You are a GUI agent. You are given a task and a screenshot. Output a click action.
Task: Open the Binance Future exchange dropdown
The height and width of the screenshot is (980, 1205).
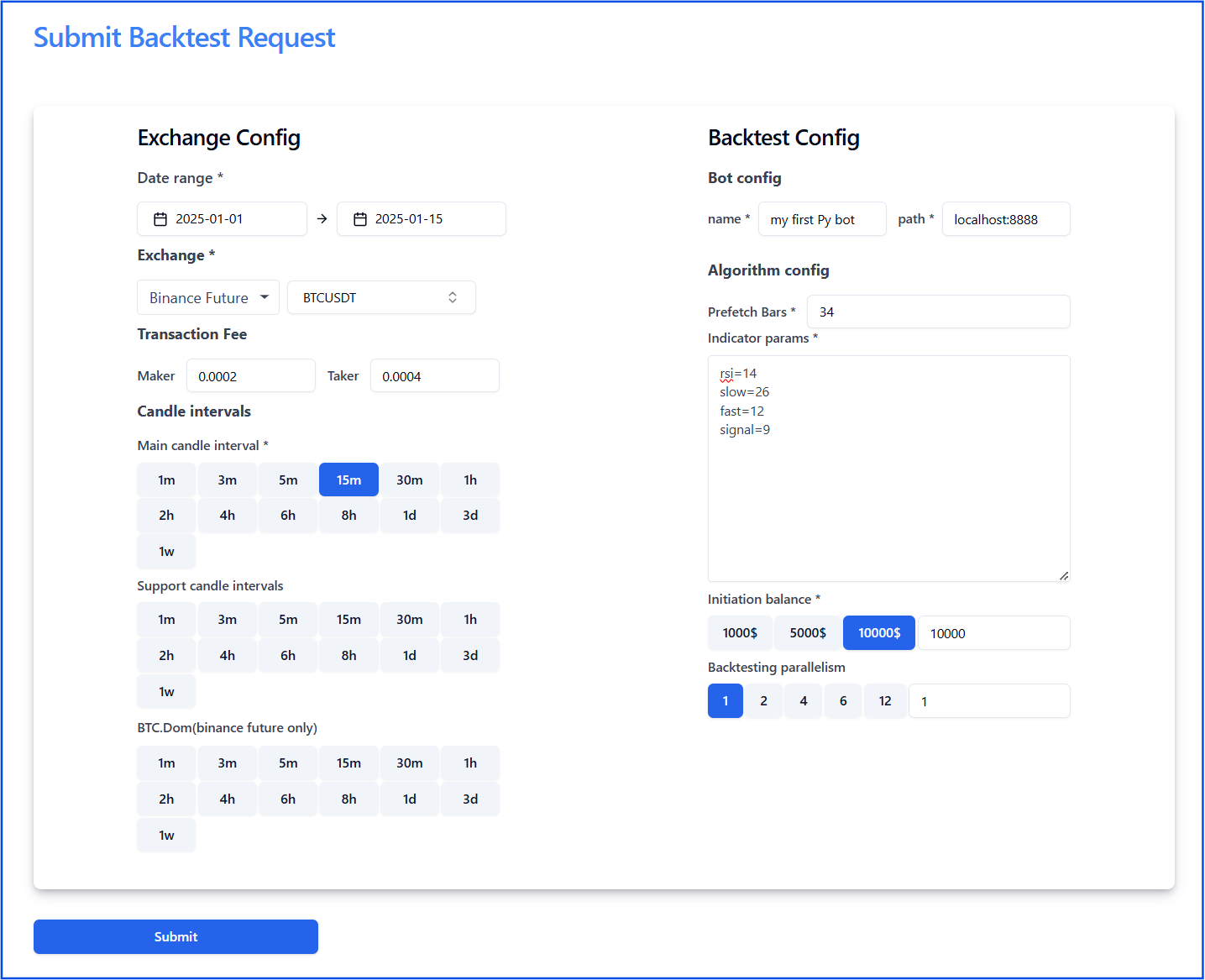point(208,298)
